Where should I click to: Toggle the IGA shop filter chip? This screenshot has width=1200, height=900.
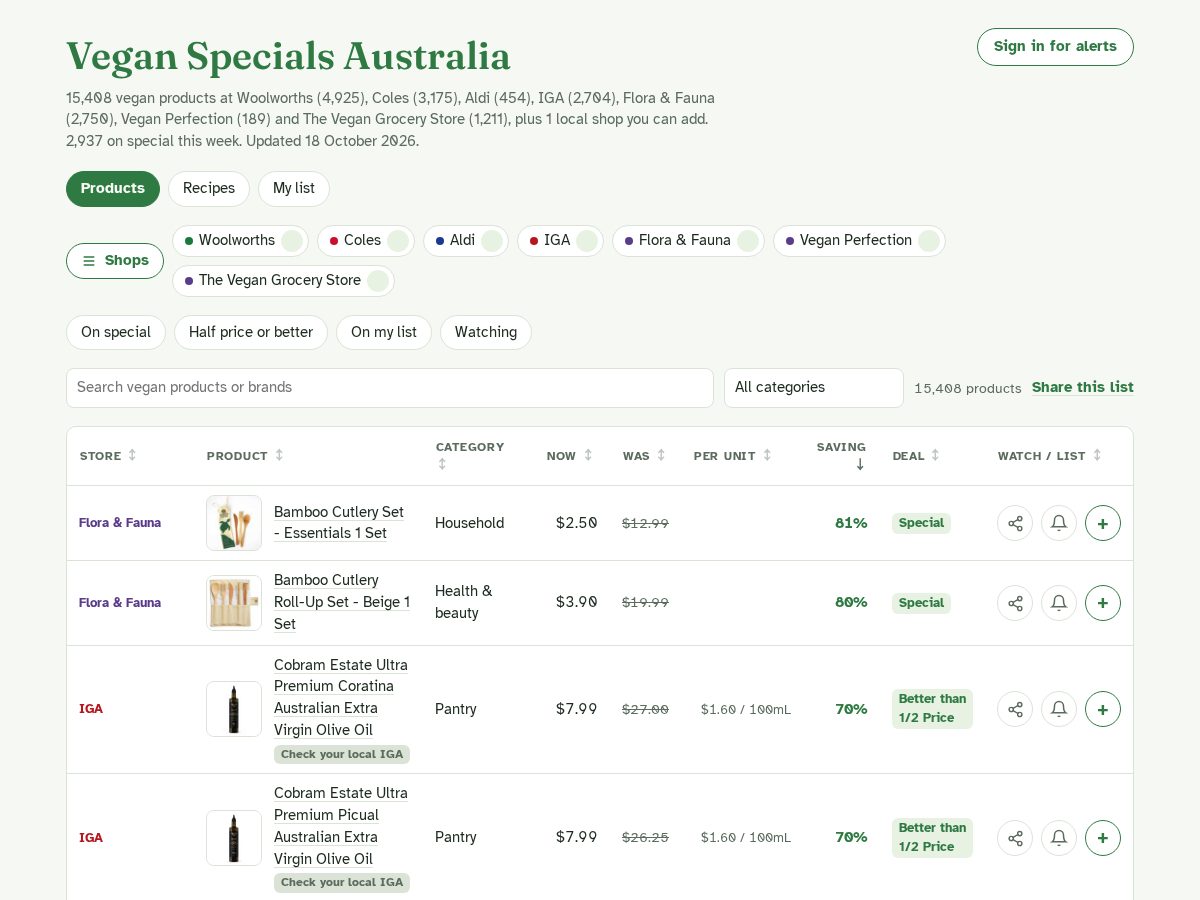coord(560,241)
